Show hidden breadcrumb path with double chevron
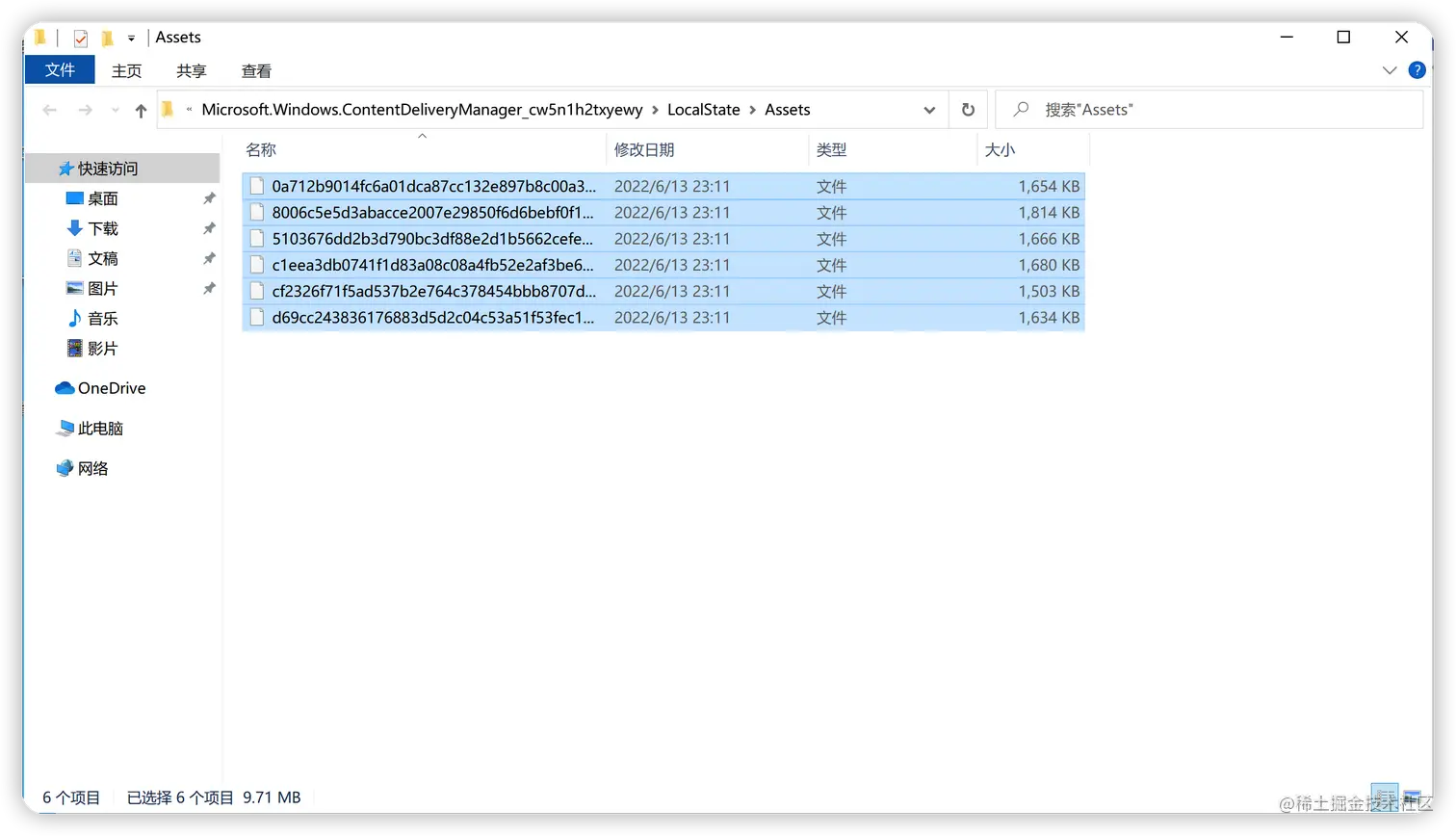The image size is (1456, 836). click(190, 110)
